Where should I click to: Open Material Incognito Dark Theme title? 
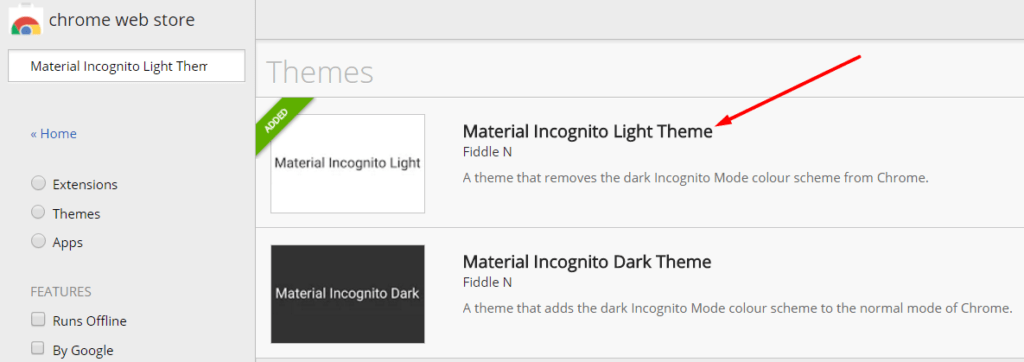coord(586,262)
